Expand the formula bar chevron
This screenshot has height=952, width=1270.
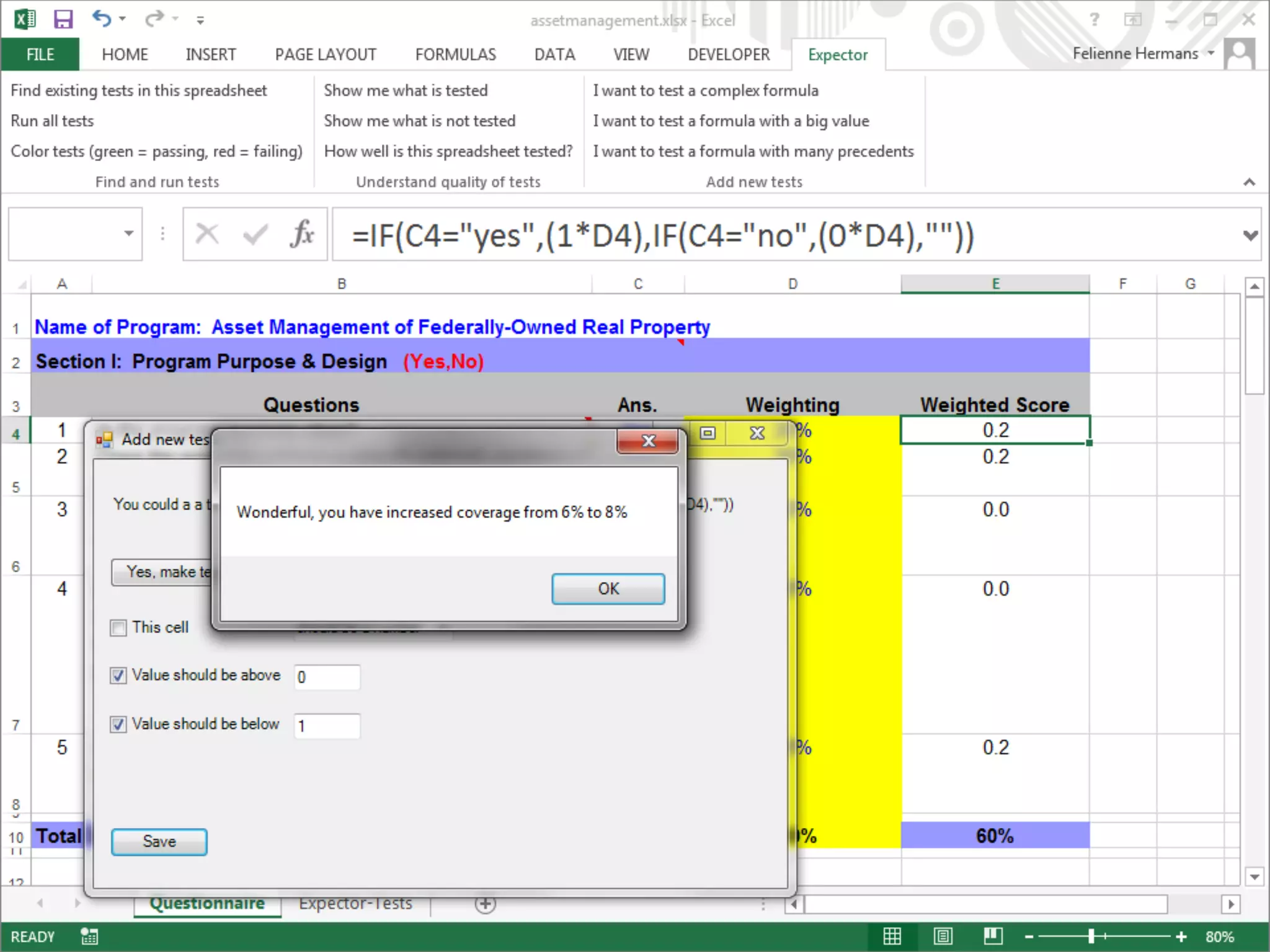click(x=1250, y=235)
